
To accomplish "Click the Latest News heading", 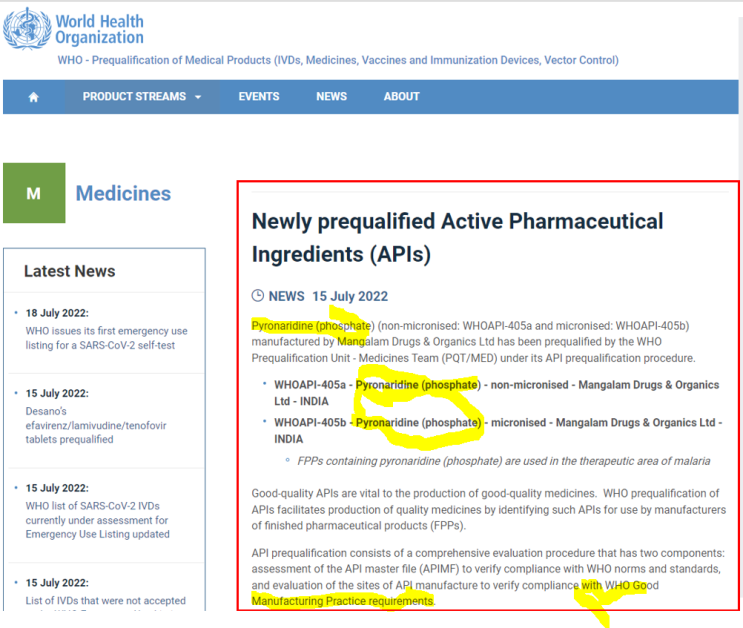I will (70, 271).
